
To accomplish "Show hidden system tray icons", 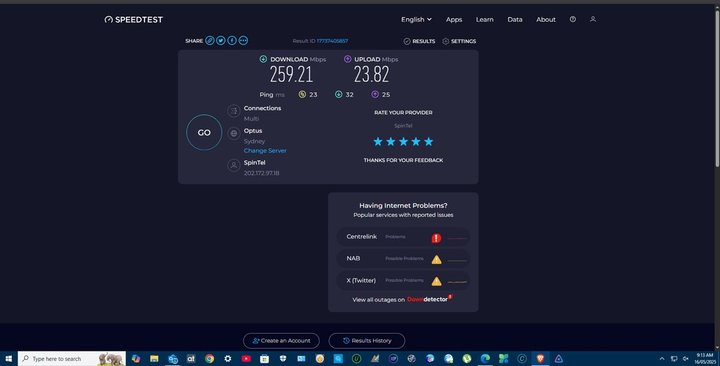I will tap(662, 359).
